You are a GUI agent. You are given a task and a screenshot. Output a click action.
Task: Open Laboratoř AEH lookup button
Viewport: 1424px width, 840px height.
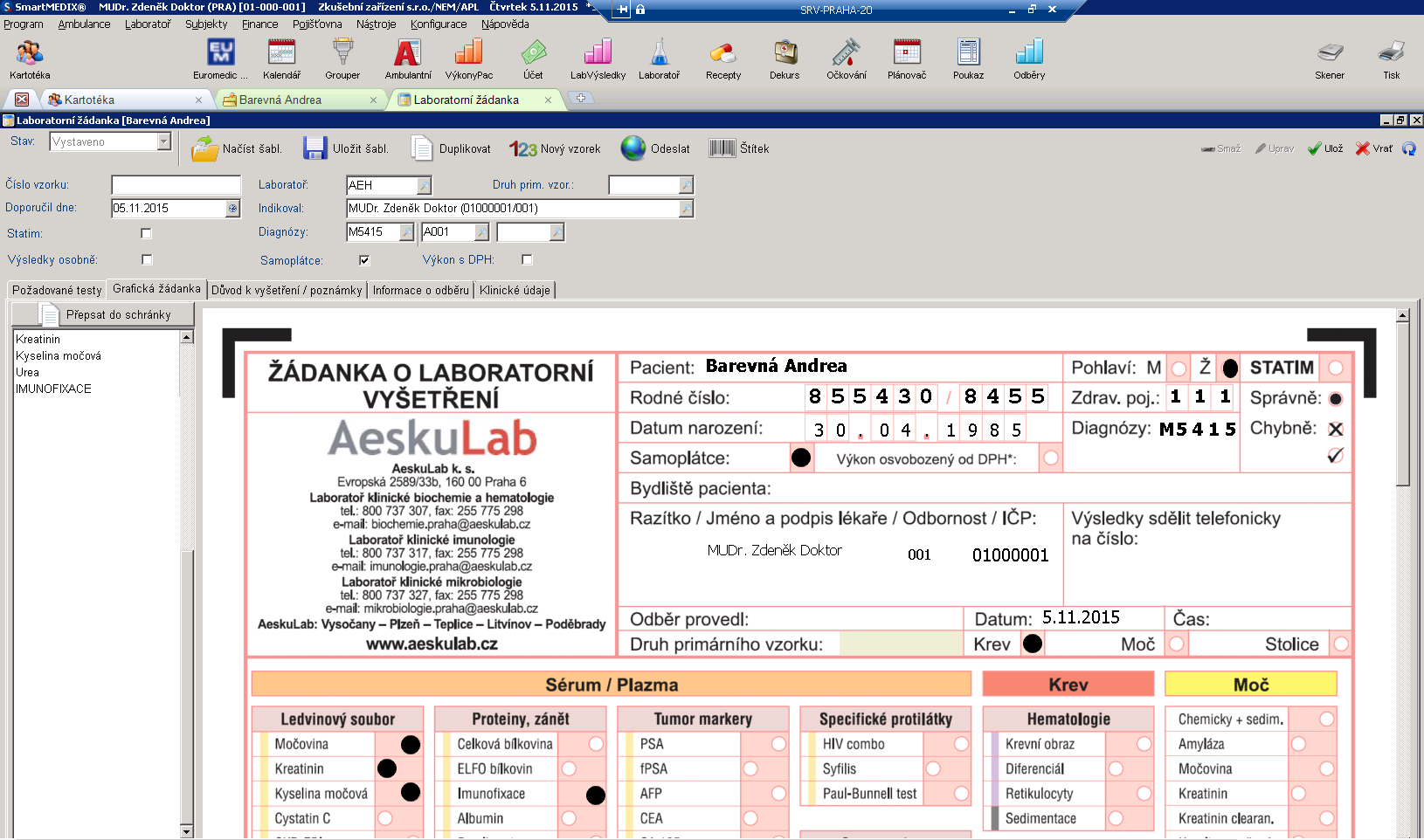tap(424, 185)
